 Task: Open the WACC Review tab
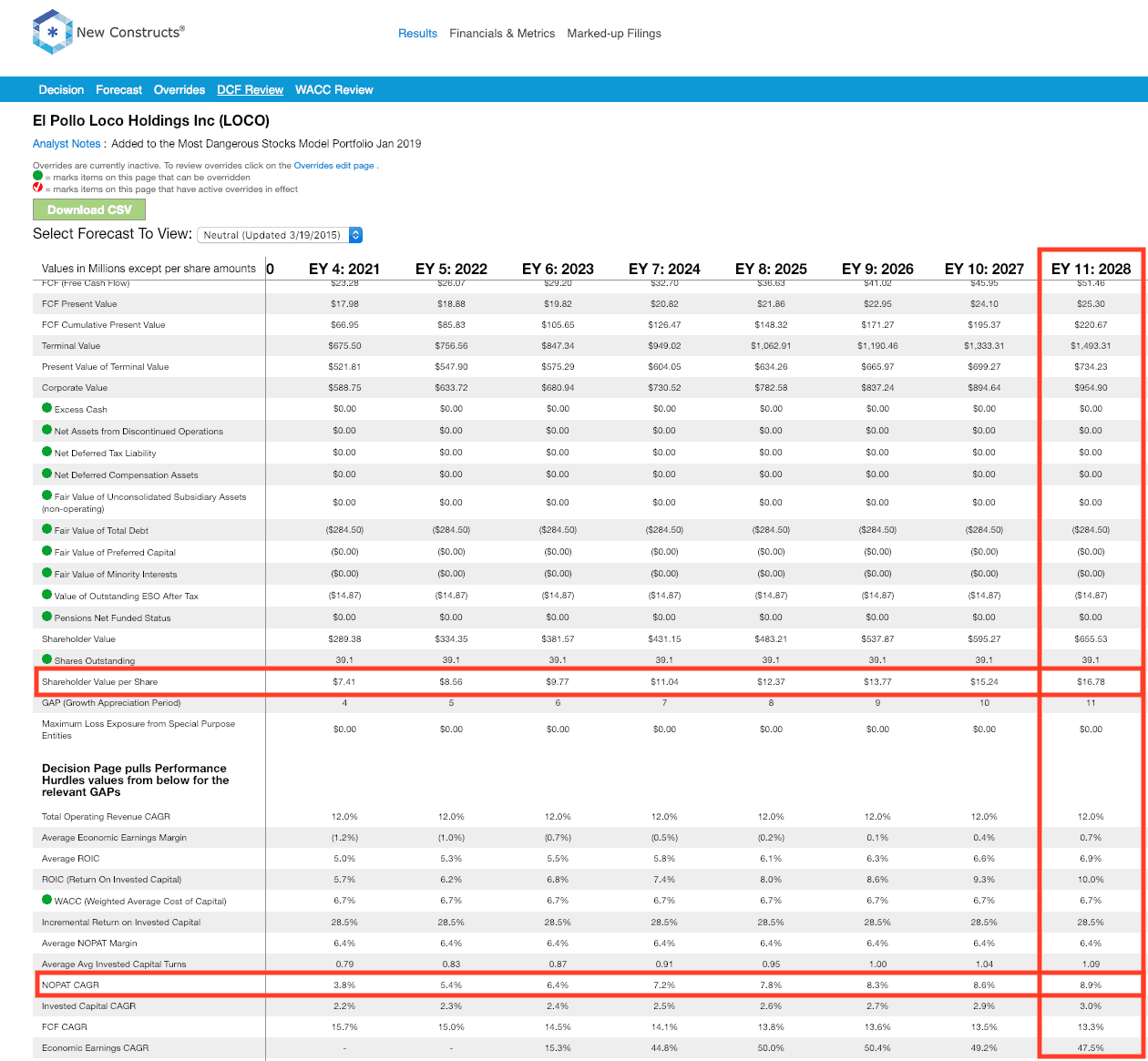coord(334,90)
